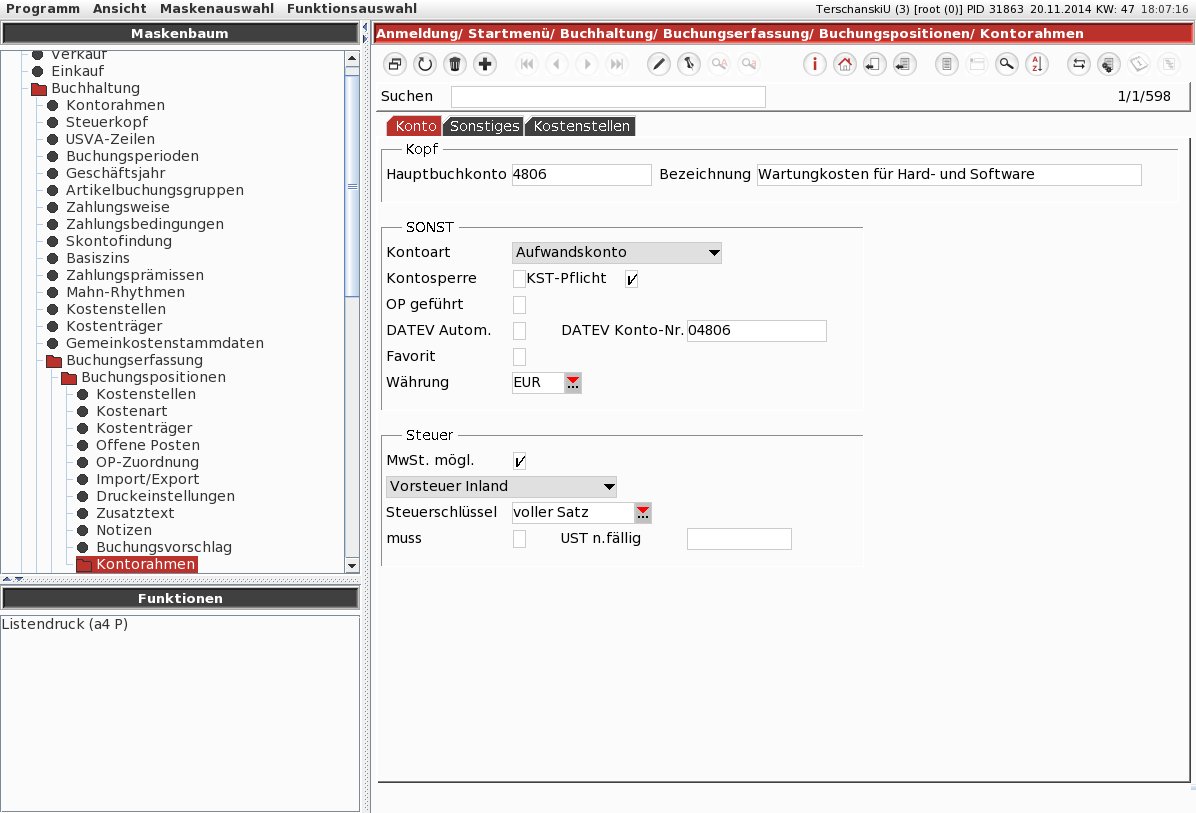Open the Ansicht menu
This screenshot has height=813, width=1196.
tap(120, 8)
